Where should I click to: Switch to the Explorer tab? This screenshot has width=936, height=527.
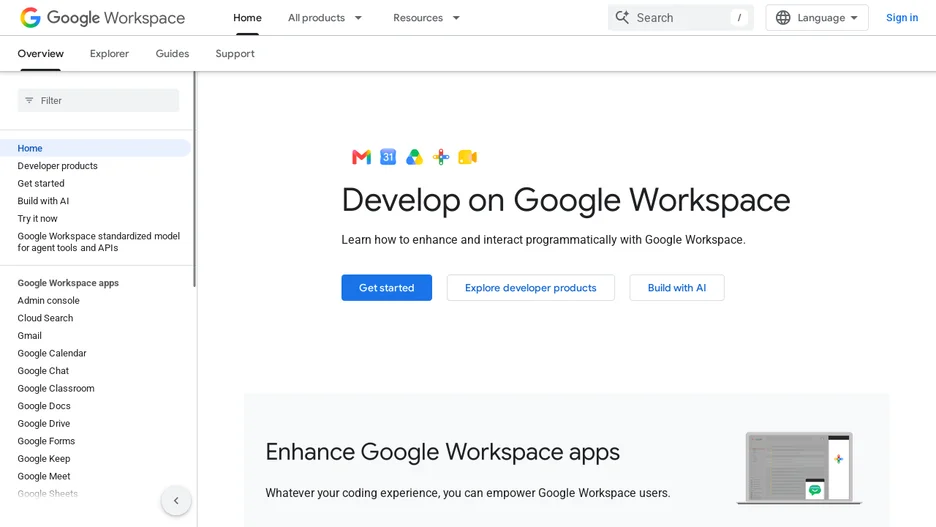109,54
